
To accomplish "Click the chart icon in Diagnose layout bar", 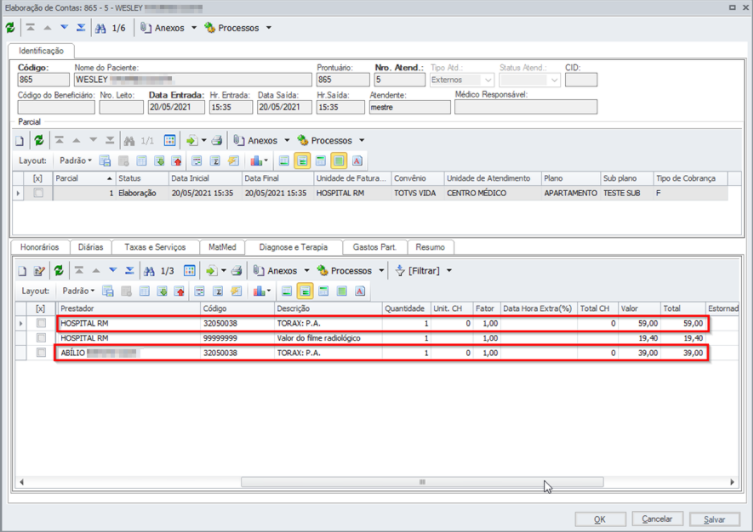I will [x=260, y=291].
